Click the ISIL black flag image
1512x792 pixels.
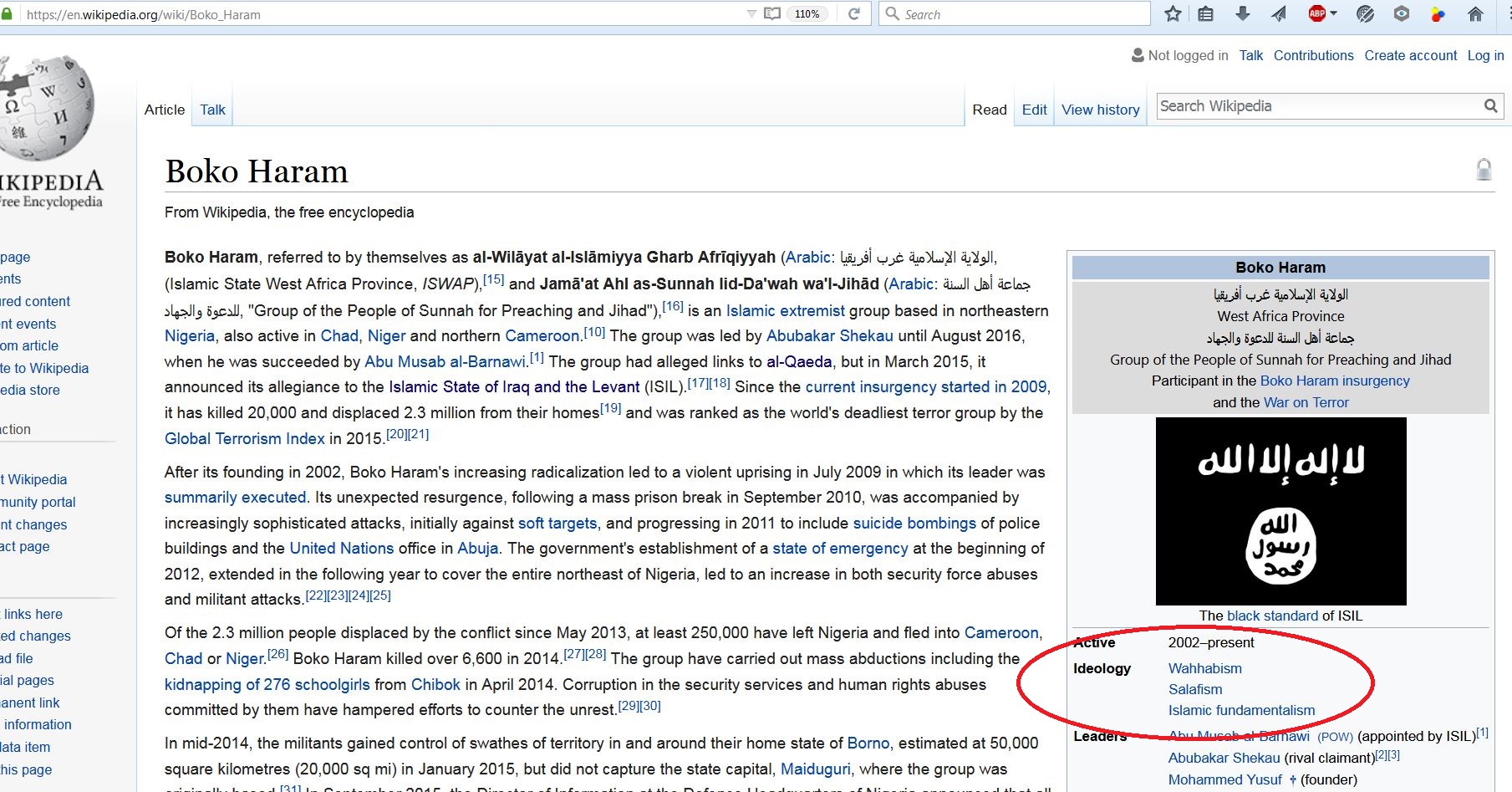(x=1280, y=511)
